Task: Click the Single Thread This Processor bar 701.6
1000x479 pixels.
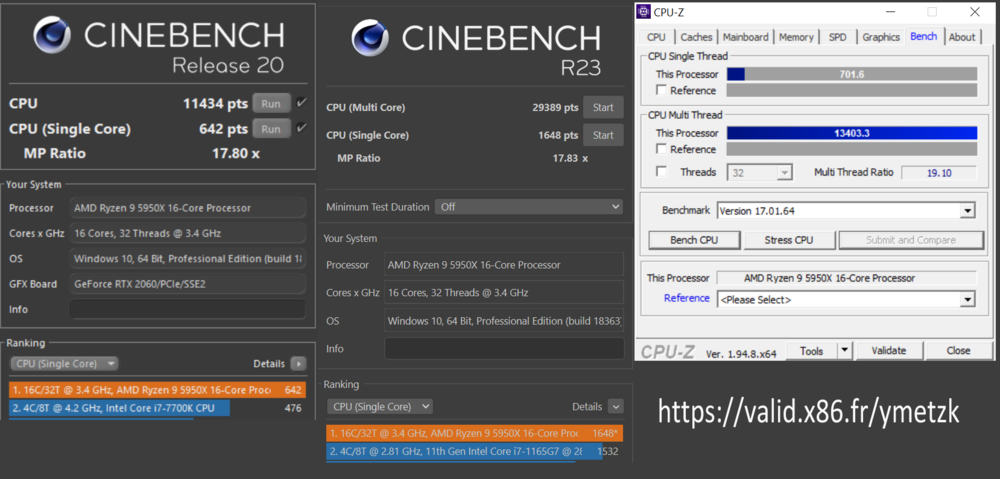Action: (851, 74)
